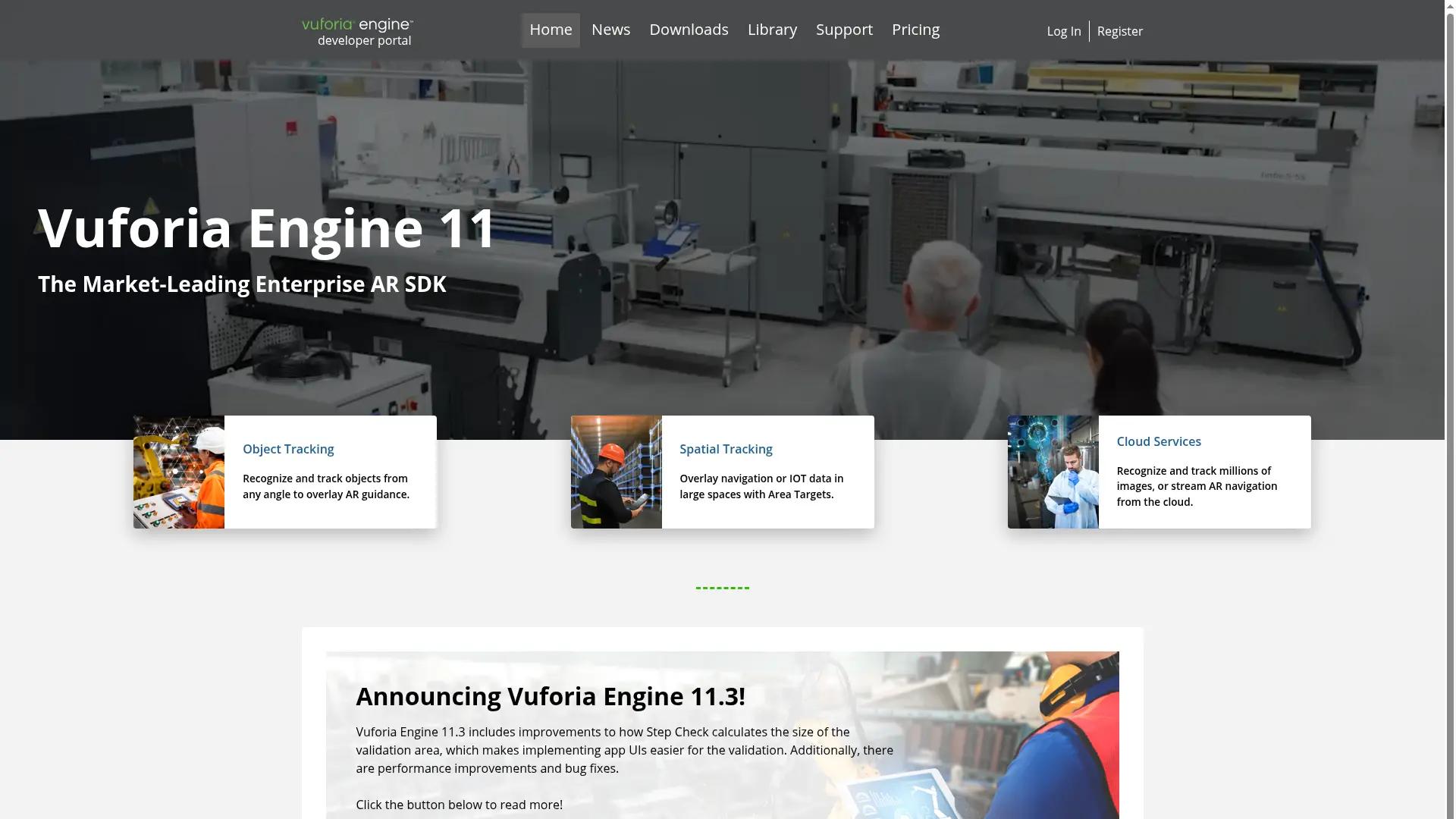Click the scrollbar up arrow
Screen dimensions: 1456x819
[x=1450, y=5]
